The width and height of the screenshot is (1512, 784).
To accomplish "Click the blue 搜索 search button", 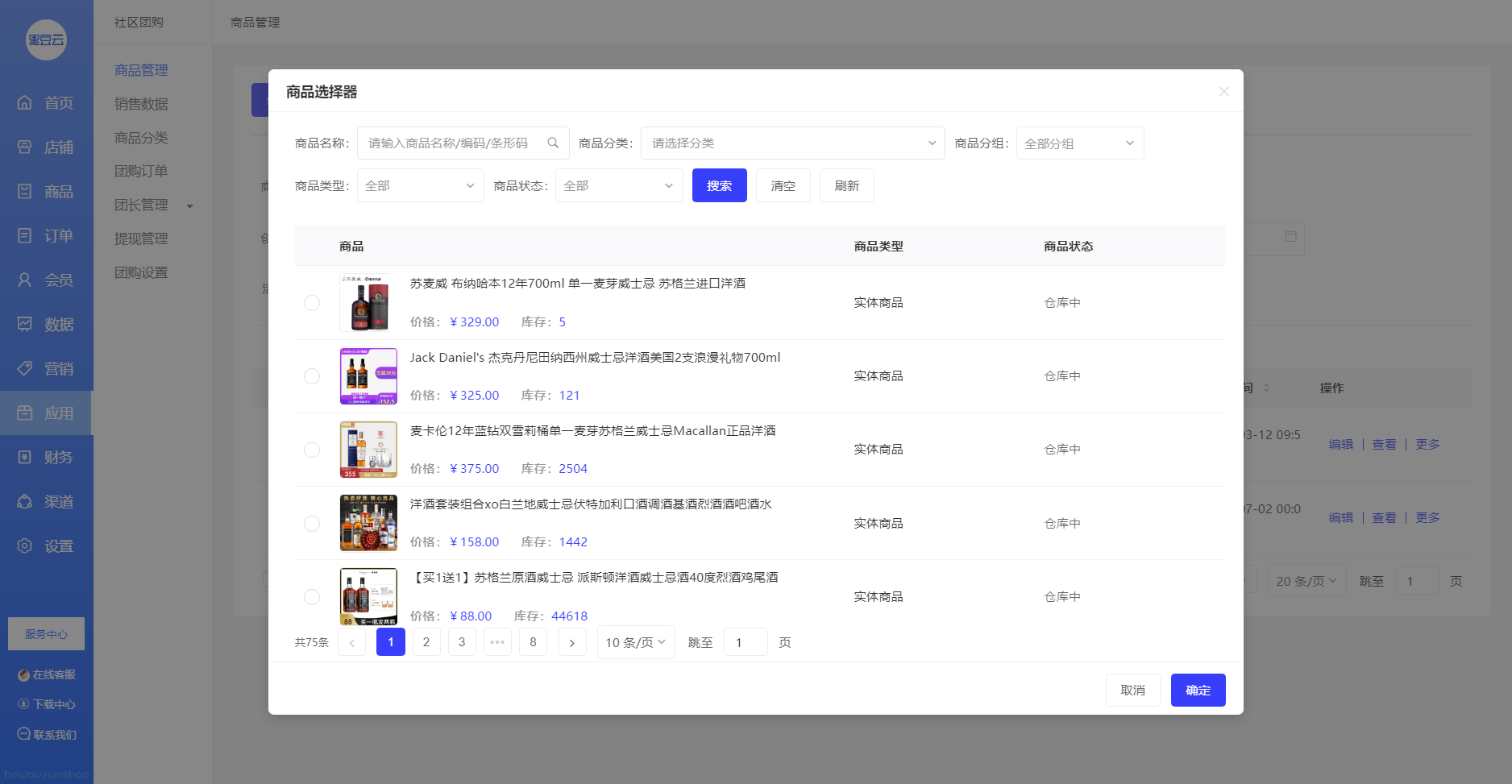I will tap(719, 185).
